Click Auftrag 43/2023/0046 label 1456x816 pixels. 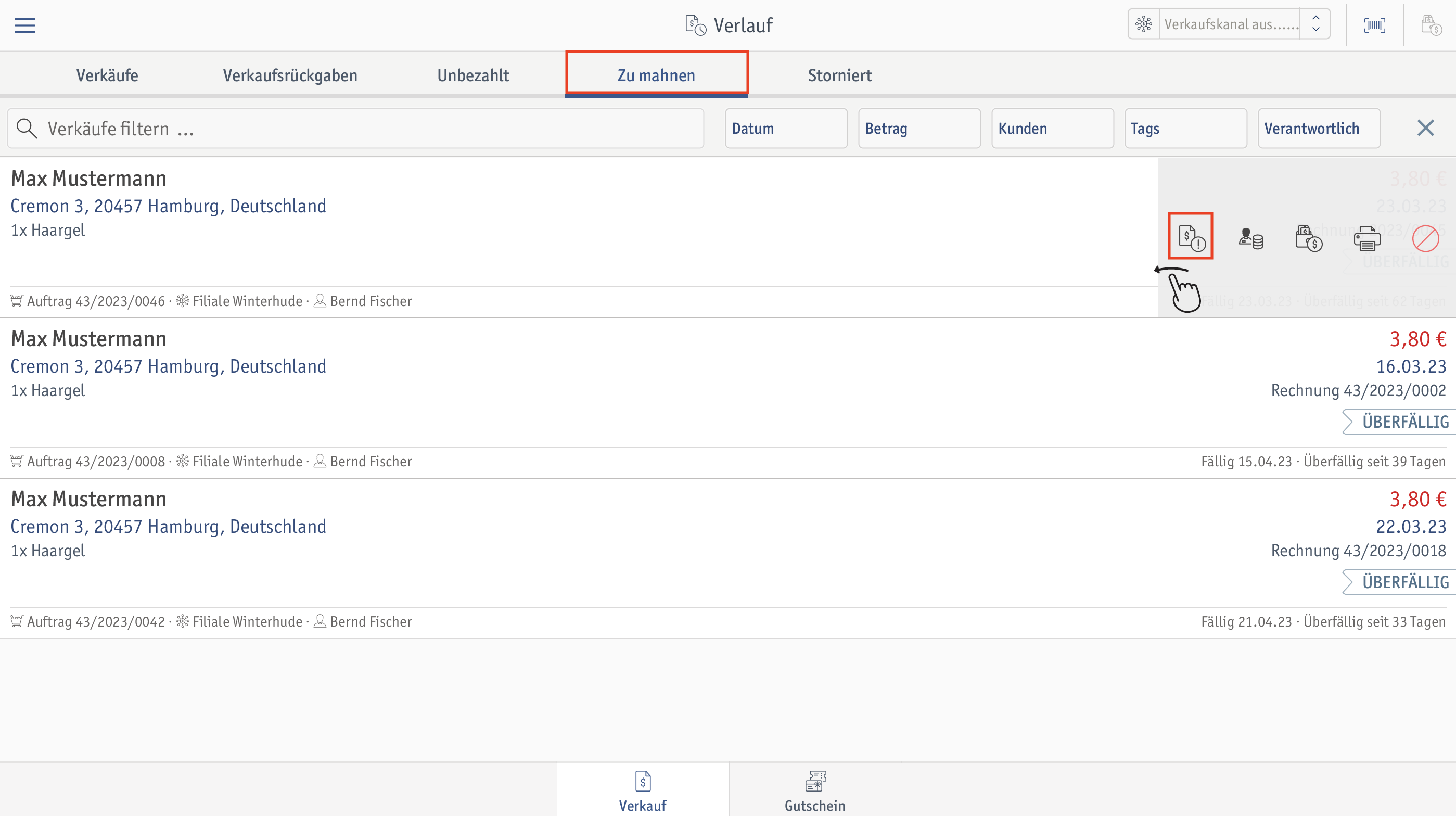pyautogui.click(x=96, y=301)
